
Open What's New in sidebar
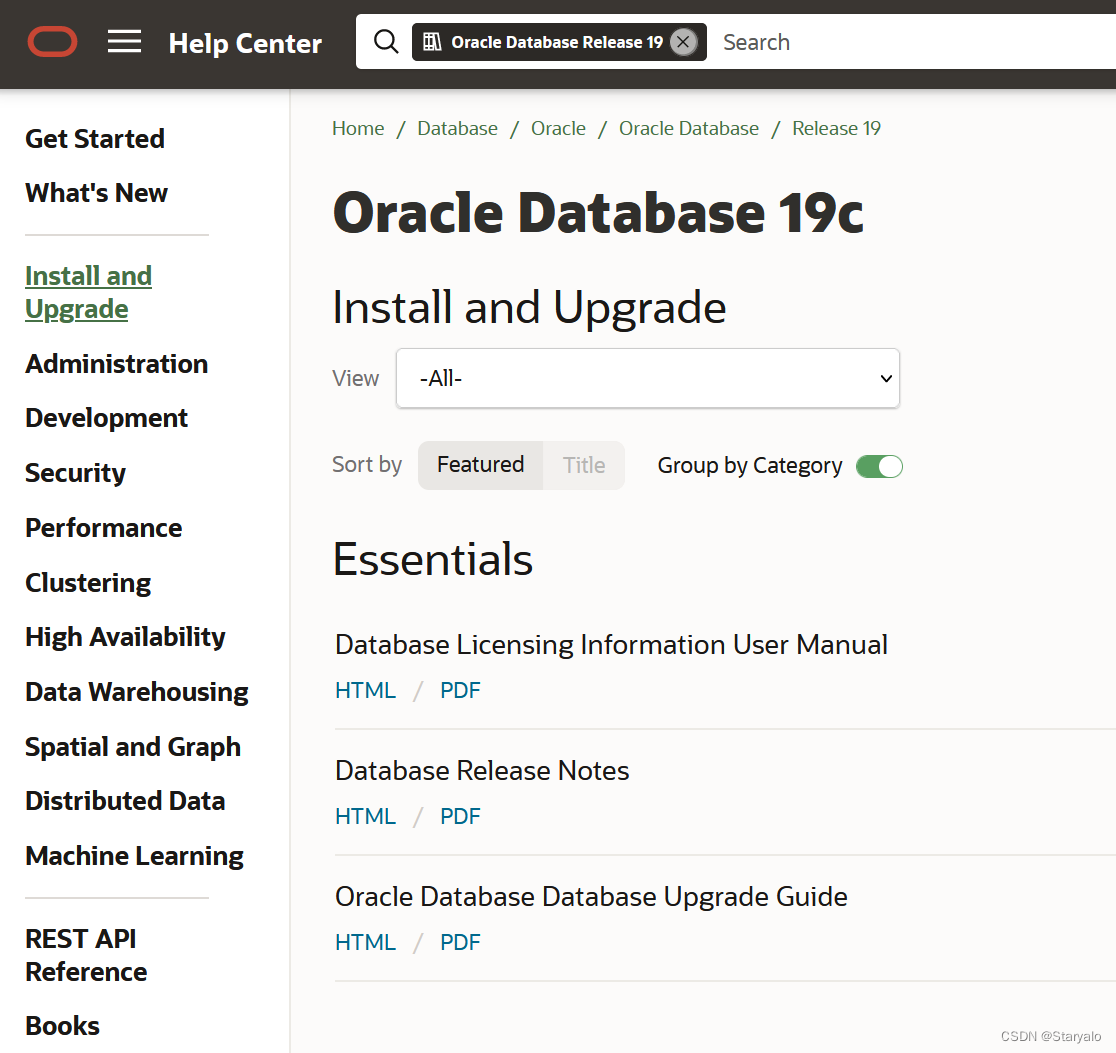click(96, 193)
